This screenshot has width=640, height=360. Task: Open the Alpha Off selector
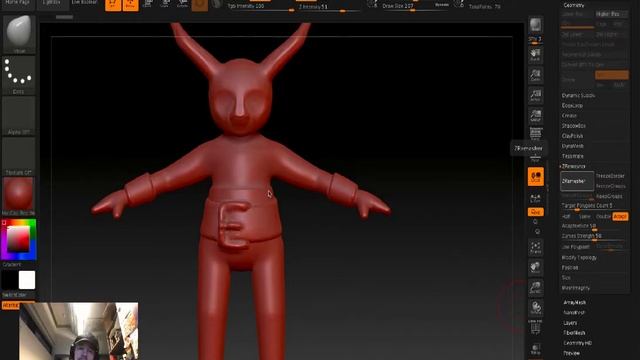19,116
